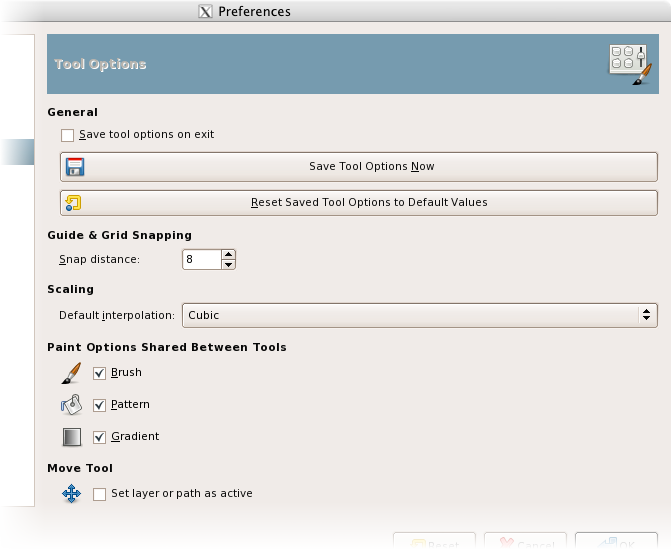Click the floppy disk save icon

(x=74, y=167)
